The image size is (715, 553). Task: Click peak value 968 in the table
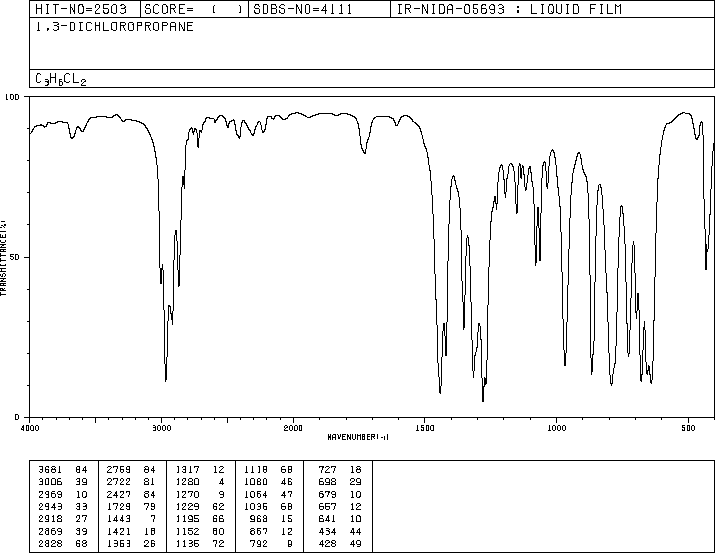click(259, 519)
